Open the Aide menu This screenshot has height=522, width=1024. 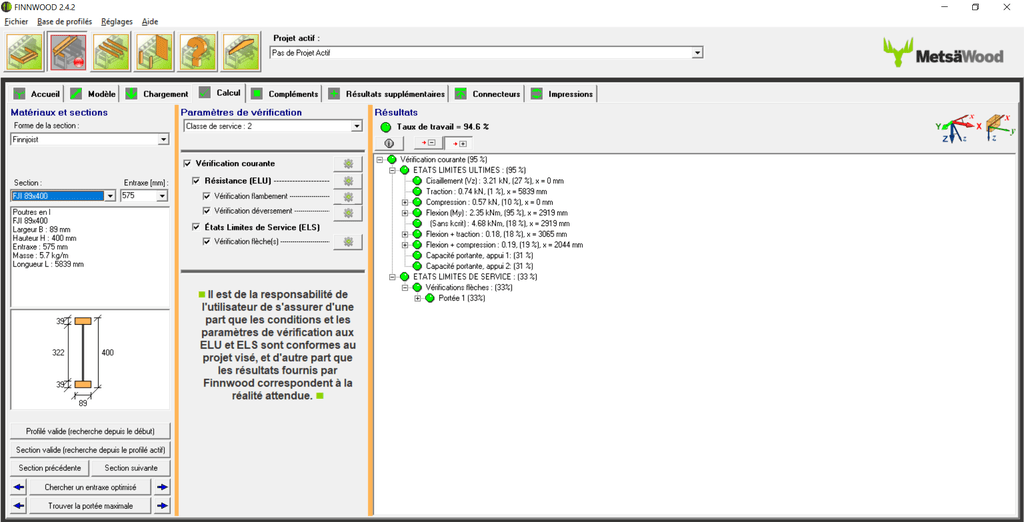coord(150,22)
